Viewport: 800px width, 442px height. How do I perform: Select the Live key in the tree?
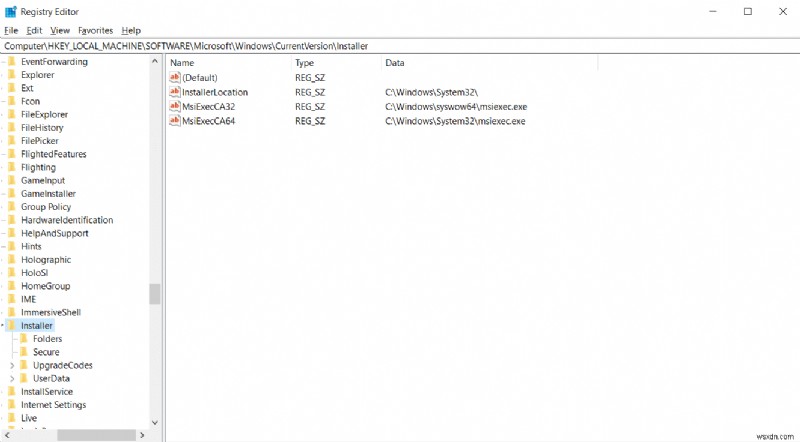(29, 418)
